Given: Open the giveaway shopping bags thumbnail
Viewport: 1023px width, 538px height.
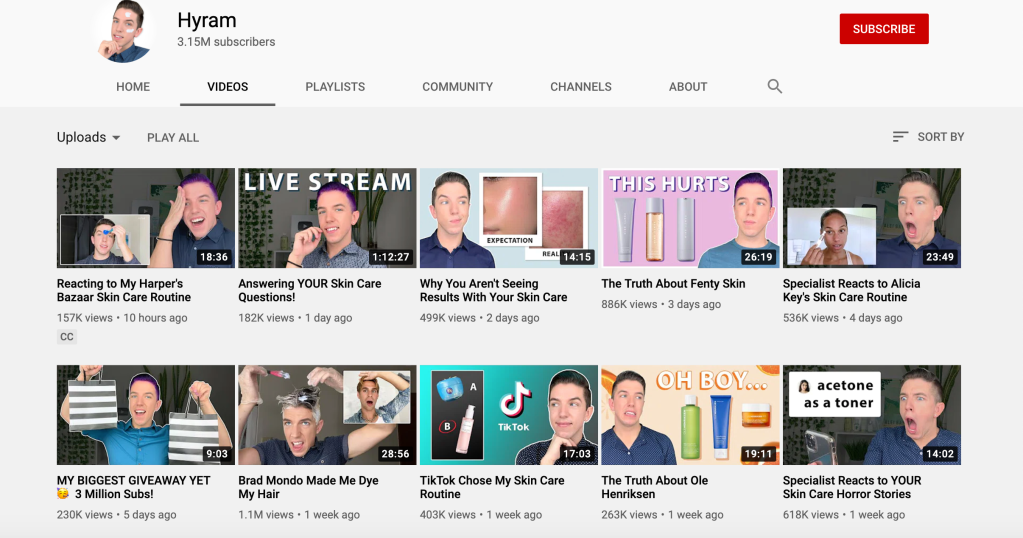Looking at the screenshot, I should (x=145, y=415).
